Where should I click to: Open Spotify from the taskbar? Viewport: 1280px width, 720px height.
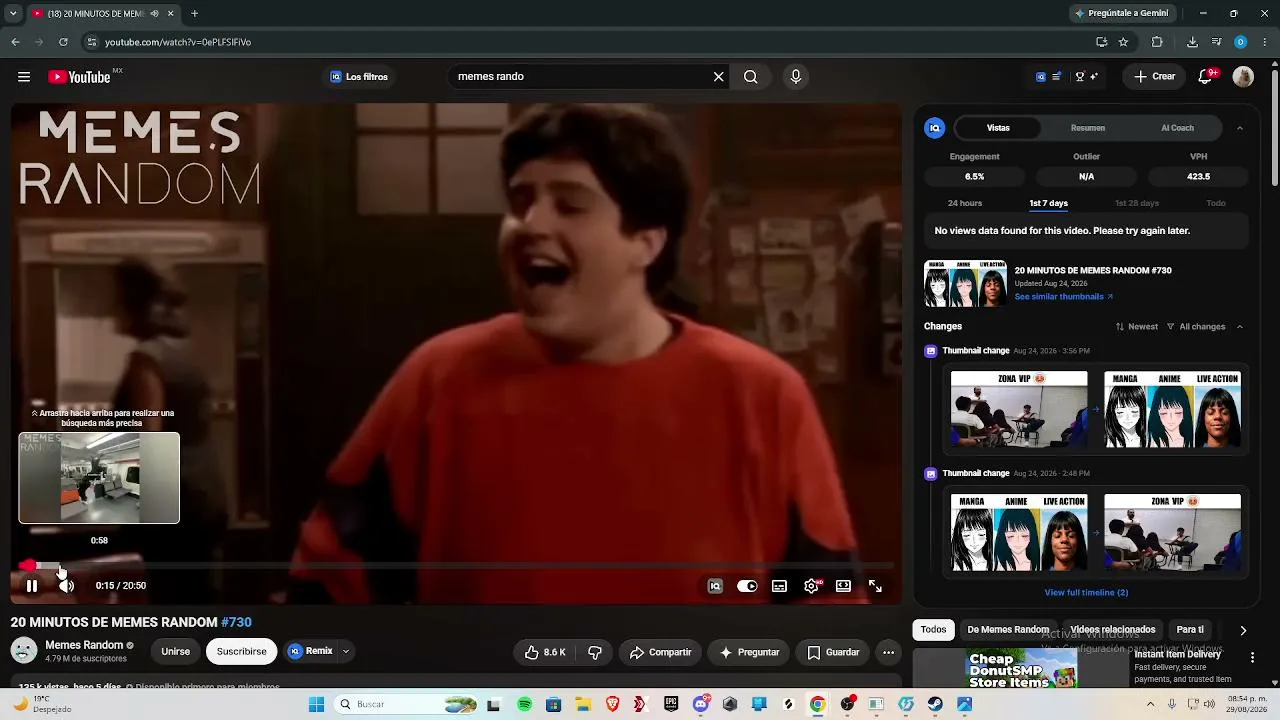pos(524,704)
